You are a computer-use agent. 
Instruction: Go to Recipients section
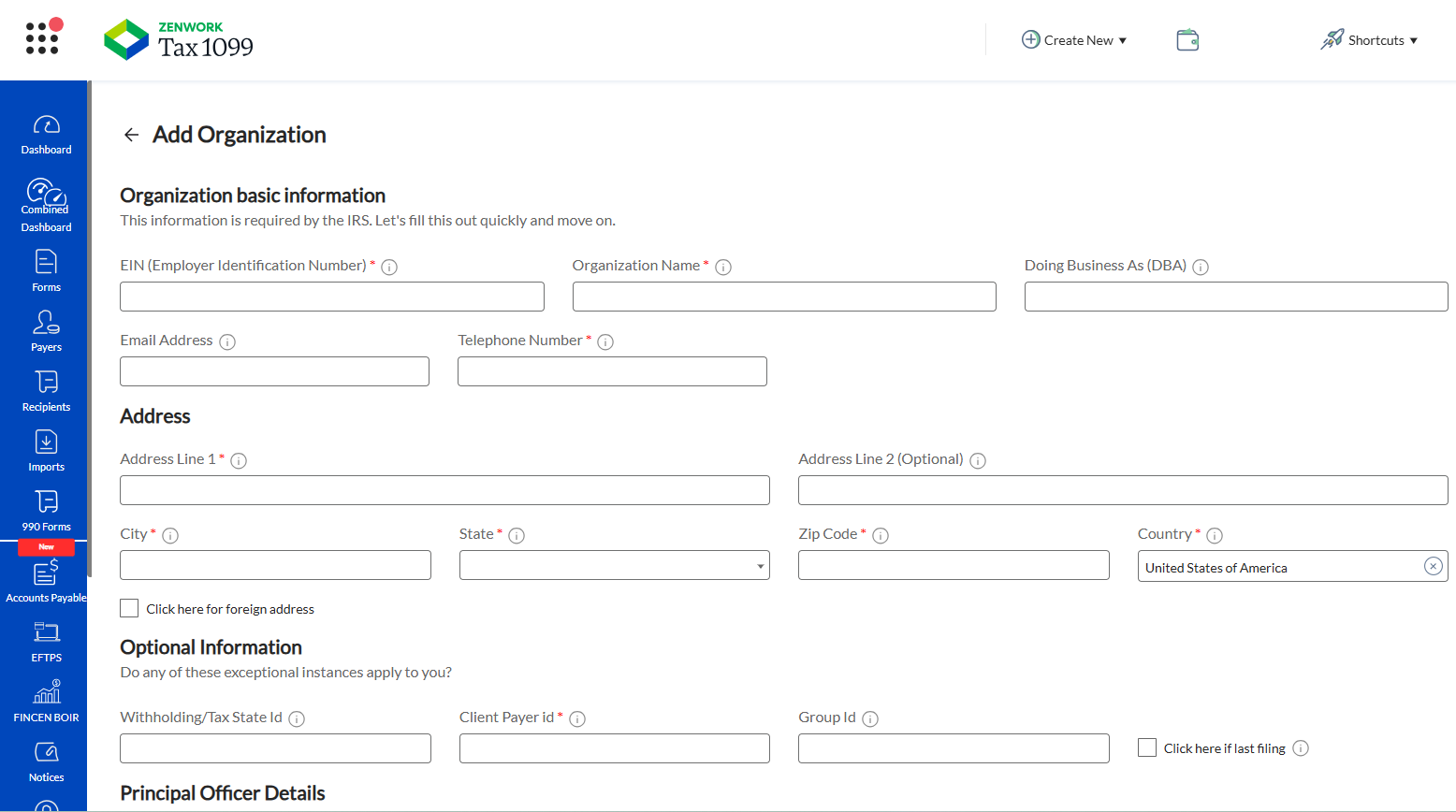(x=45, y=390)
